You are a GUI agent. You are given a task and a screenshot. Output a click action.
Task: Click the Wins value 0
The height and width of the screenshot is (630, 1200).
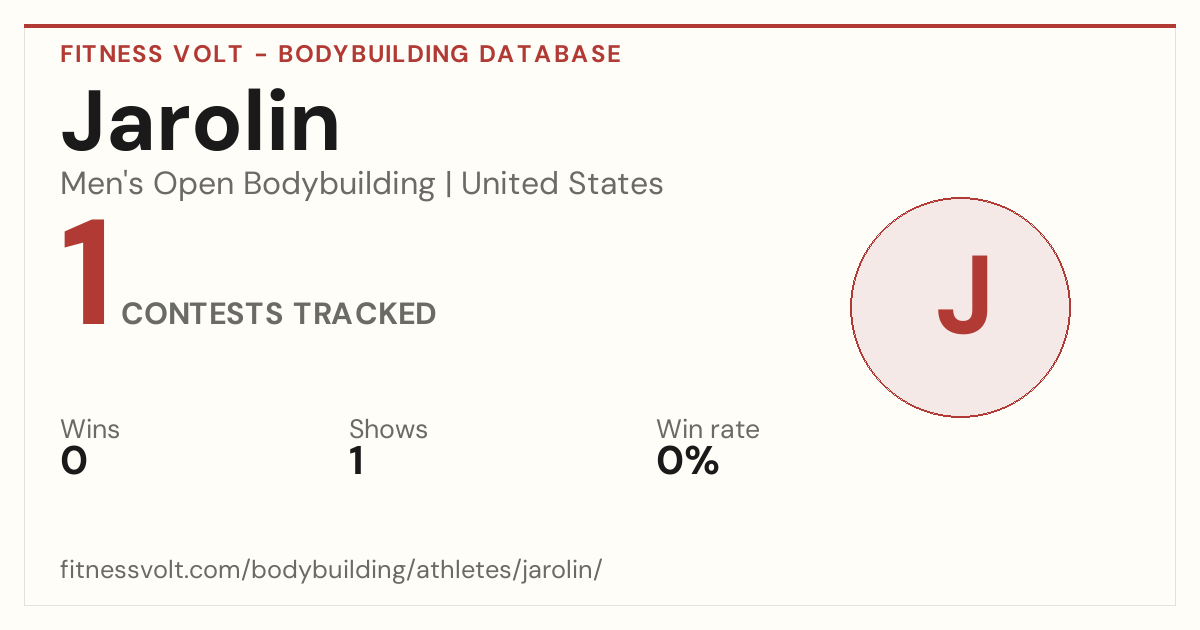[74, 461]
